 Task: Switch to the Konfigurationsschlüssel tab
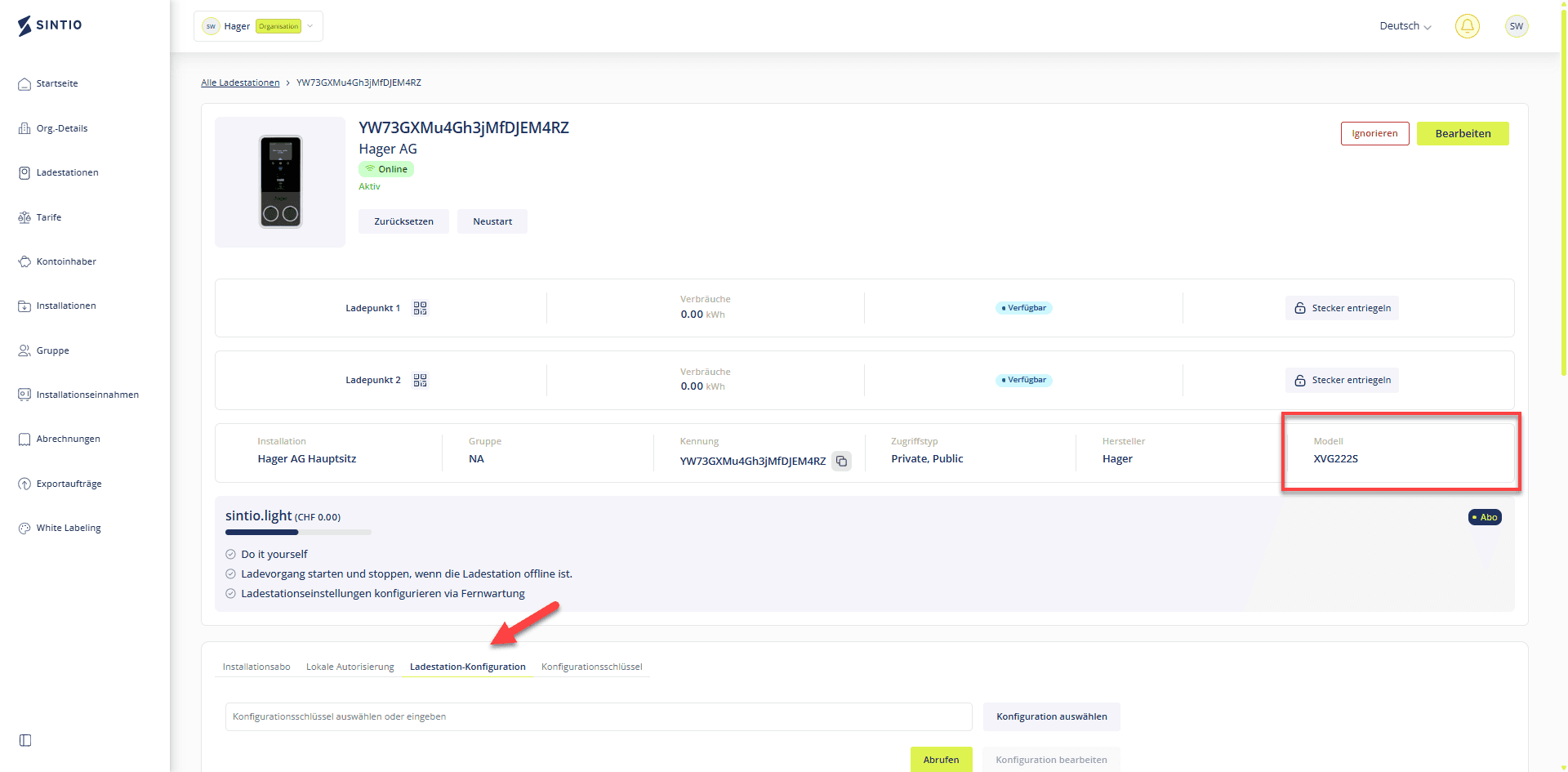click(x=591, y=667)
